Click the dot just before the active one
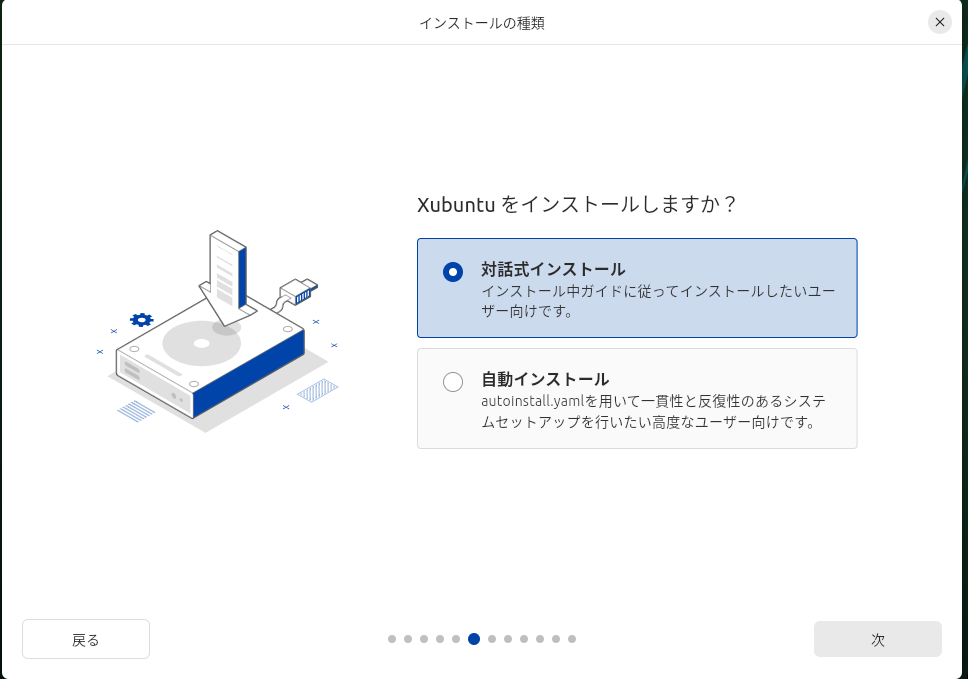Viewport: 968px width, 679px height. coord(456,639)
